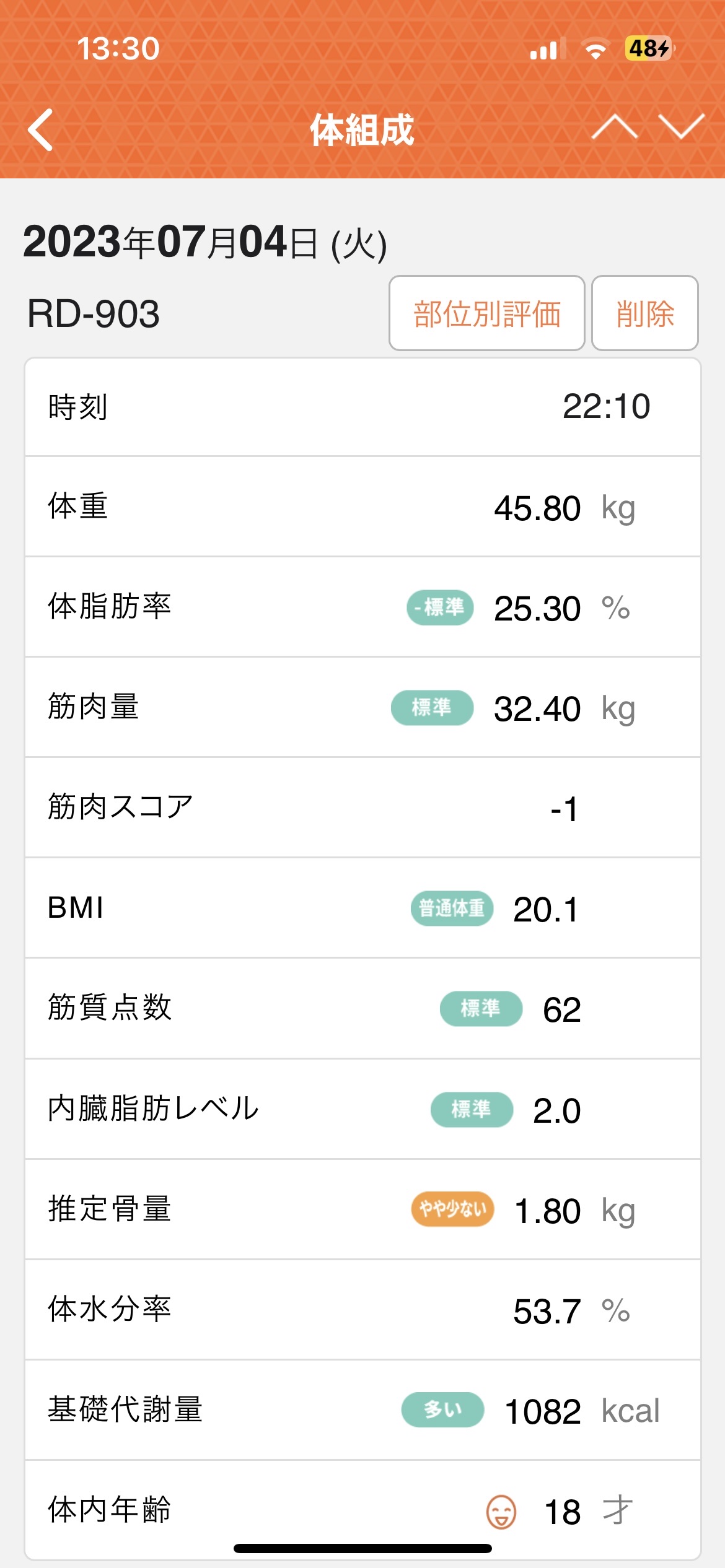Tap the 標準 badge beside 筋肉量
The width and height of the screenshot is (725, 1568).
coord(432,707)
